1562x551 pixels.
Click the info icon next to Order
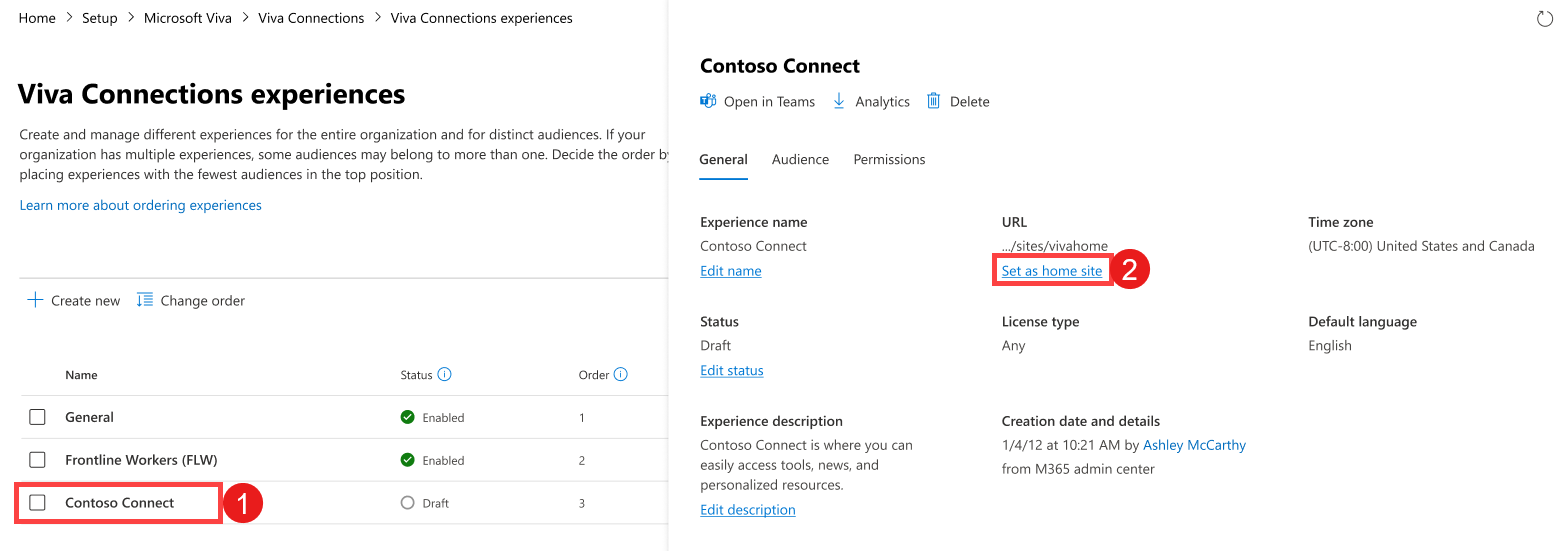[x=621, y=375]
